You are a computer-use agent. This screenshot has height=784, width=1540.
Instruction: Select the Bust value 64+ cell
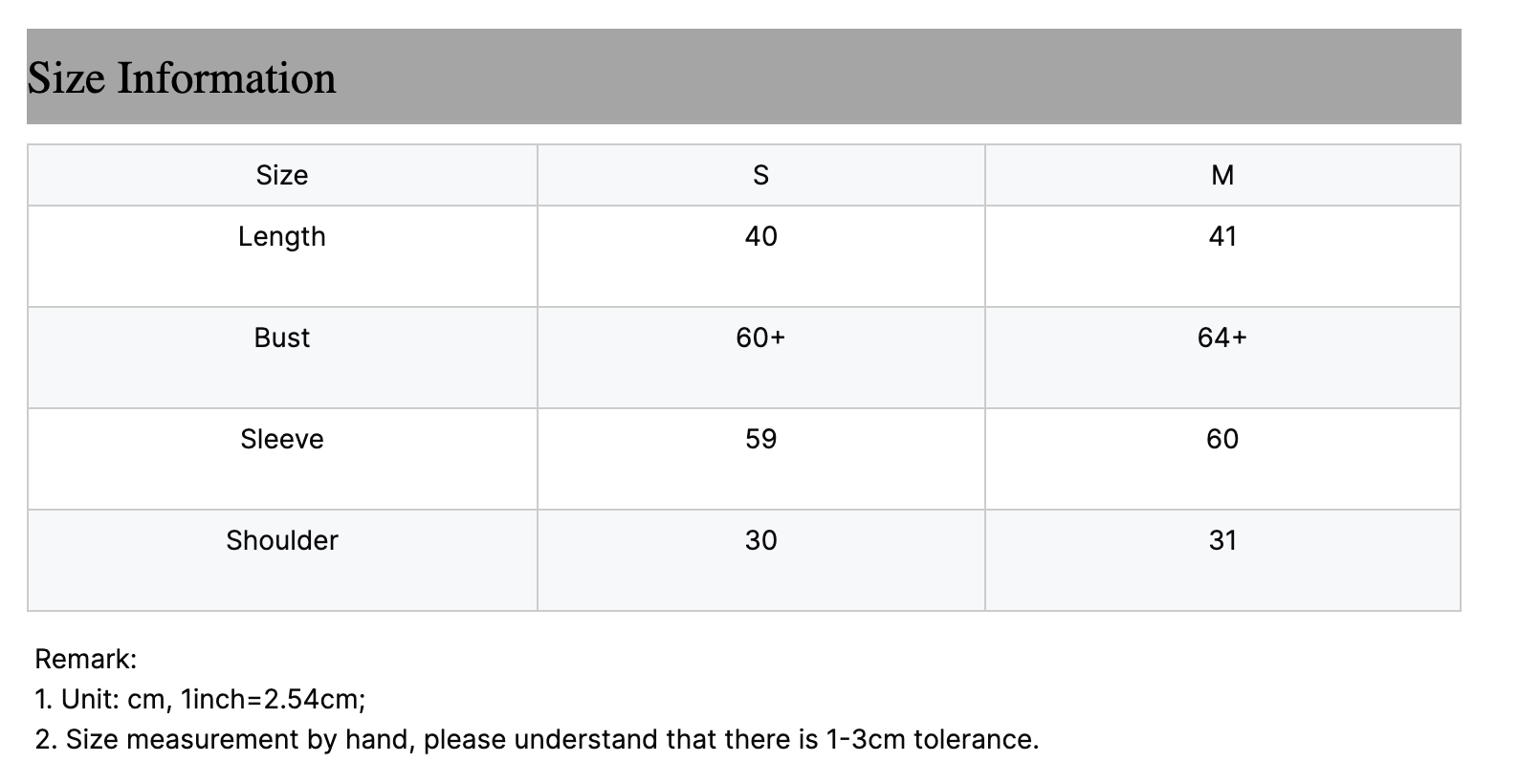(1221, 338)
